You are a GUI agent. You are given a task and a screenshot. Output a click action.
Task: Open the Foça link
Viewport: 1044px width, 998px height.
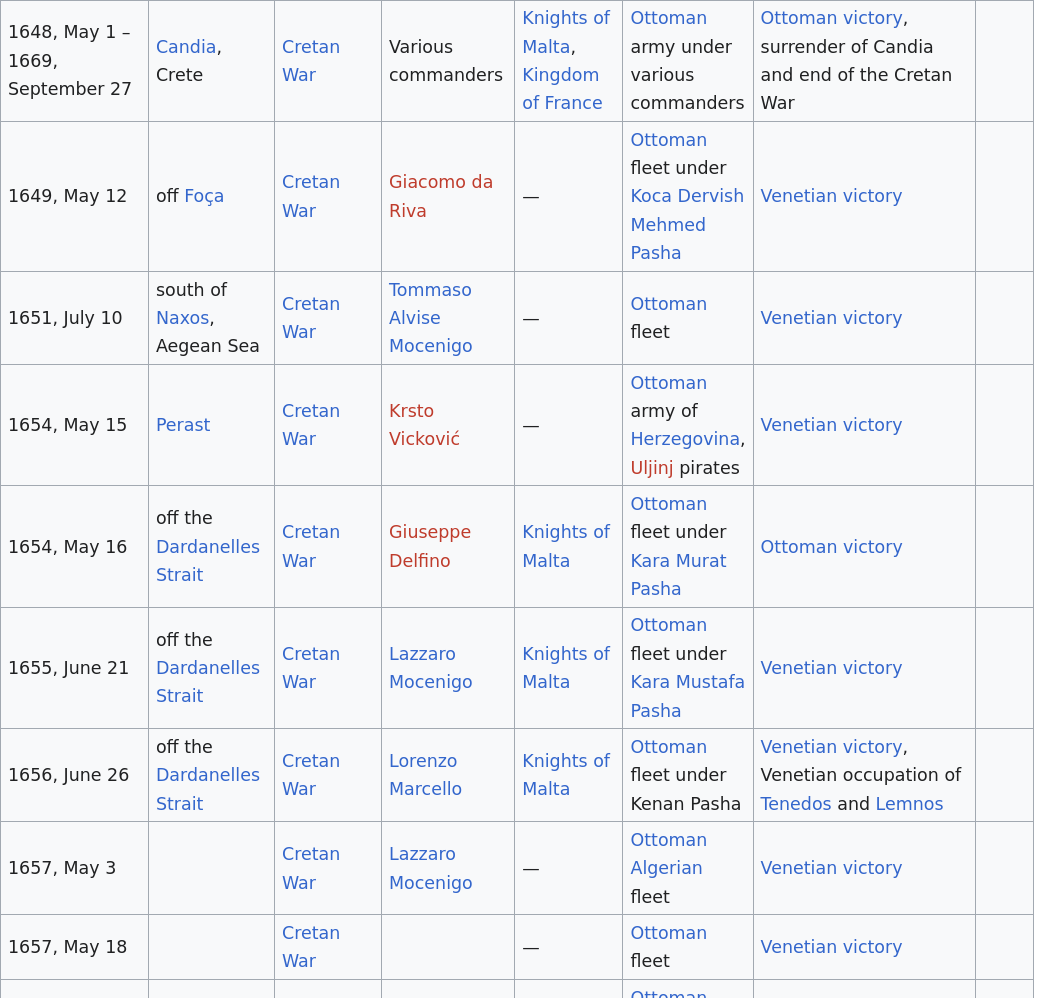point(204,196)
